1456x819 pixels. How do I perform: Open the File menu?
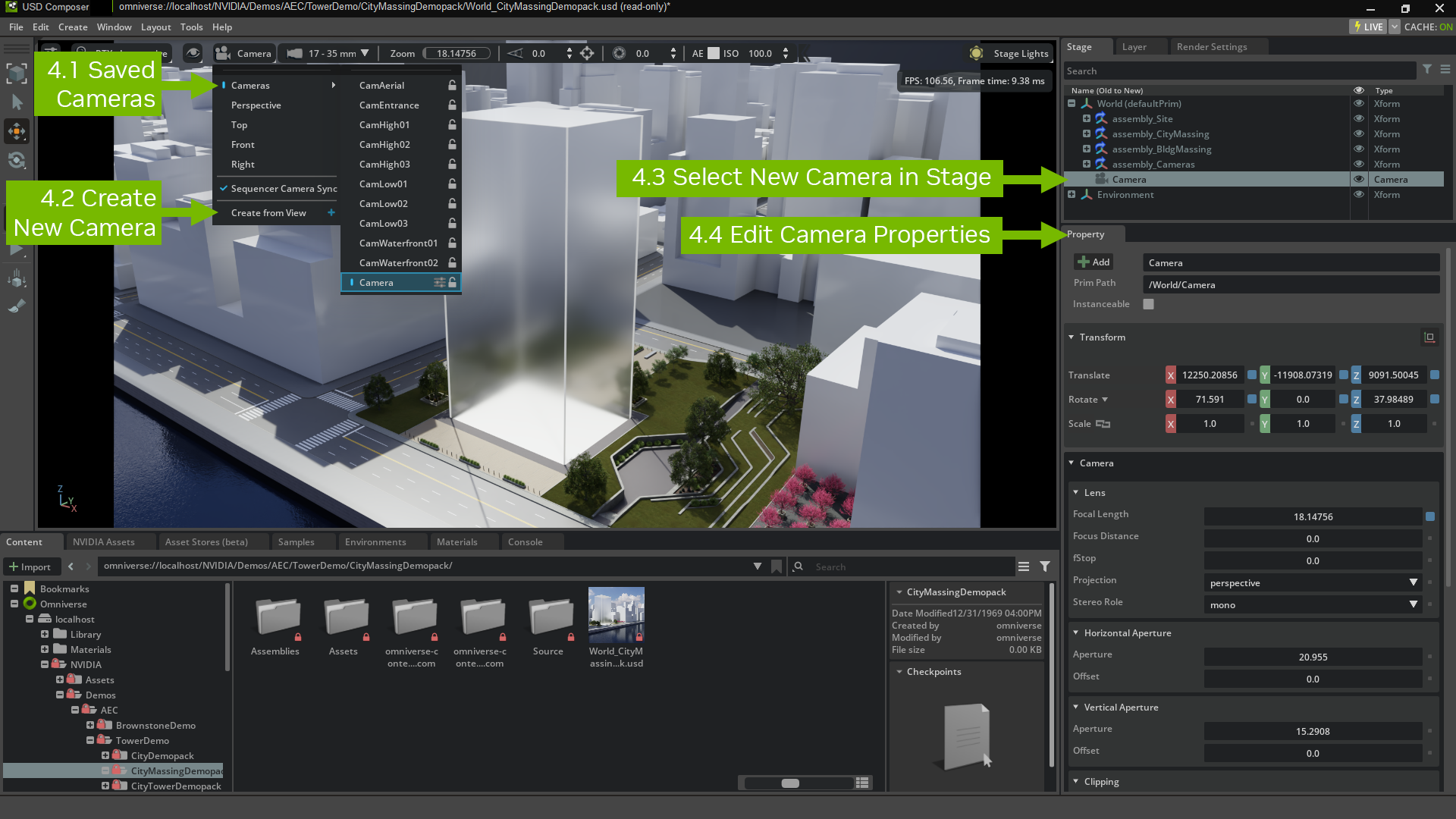click(16, 27)
